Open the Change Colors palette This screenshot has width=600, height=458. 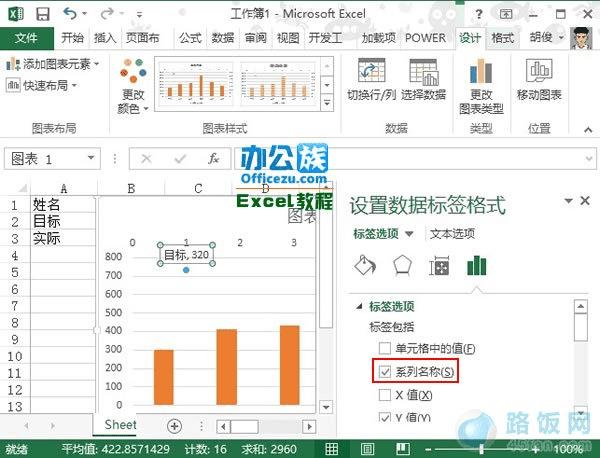pyautogui.click(x=133, y=86)
